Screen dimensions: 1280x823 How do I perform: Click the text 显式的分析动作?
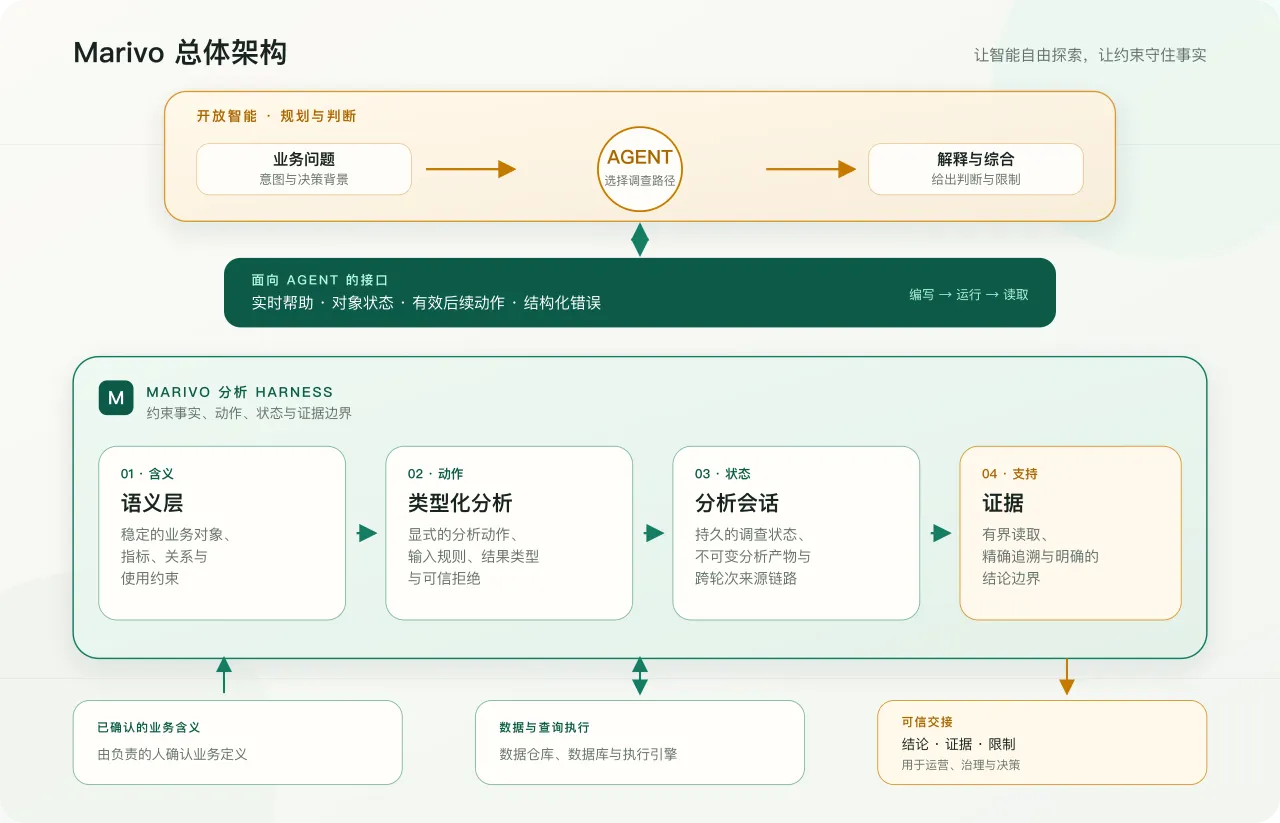pyautogui.click(x=463, y=534)
